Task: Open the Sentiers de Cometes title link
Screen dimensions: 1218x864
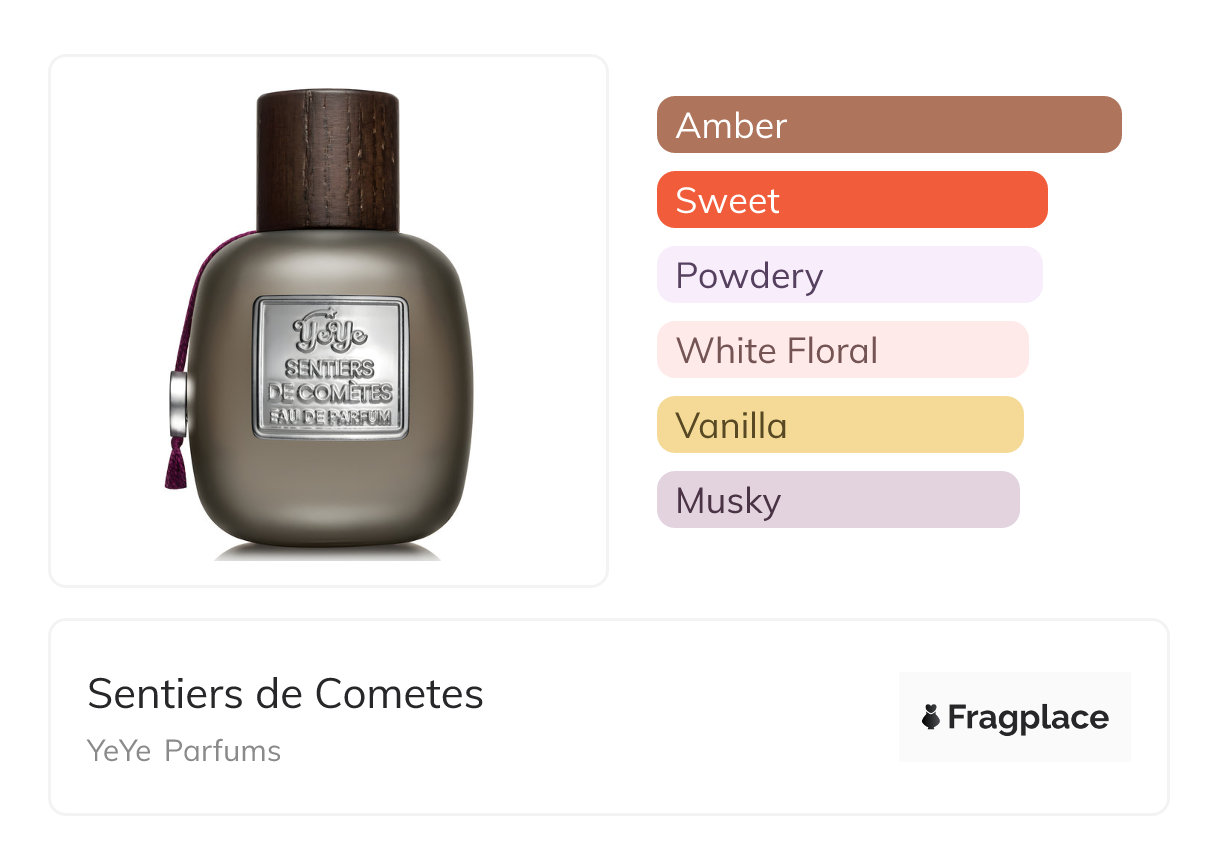Action: coord(285,693)
